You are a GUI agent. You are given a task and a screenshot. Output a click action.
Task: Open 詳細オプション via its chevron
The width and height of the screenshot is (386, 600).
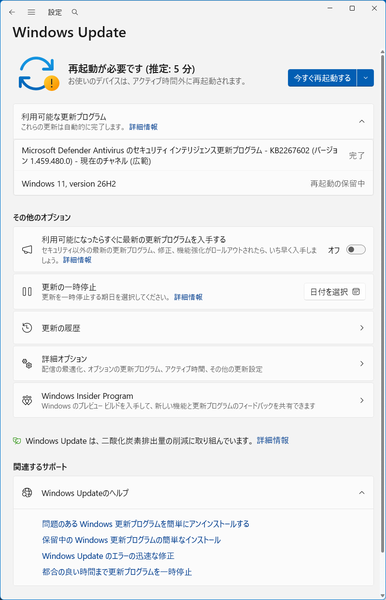(362, 363)
